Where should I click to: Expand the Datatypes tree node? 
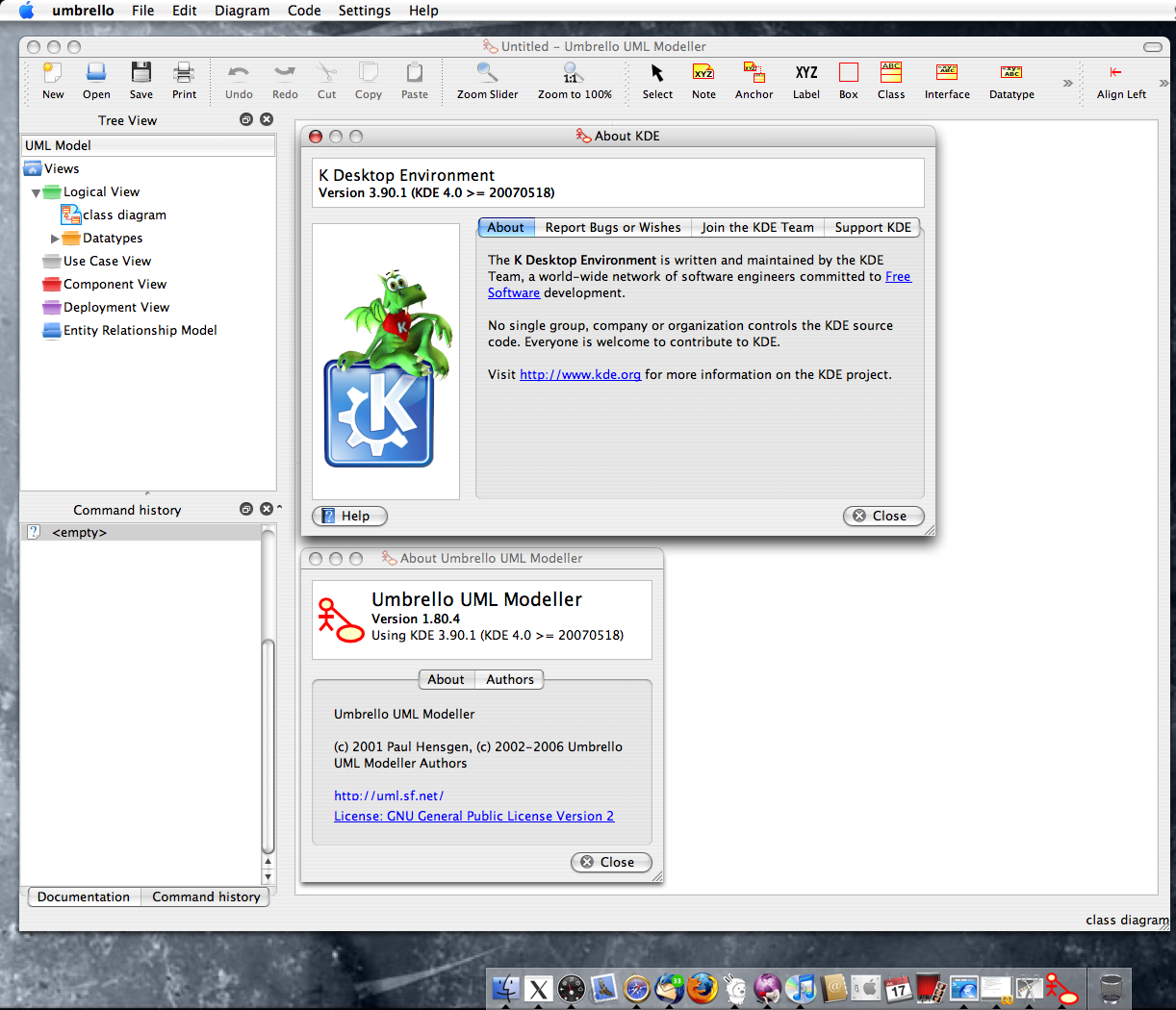click(x=55, y=239)
